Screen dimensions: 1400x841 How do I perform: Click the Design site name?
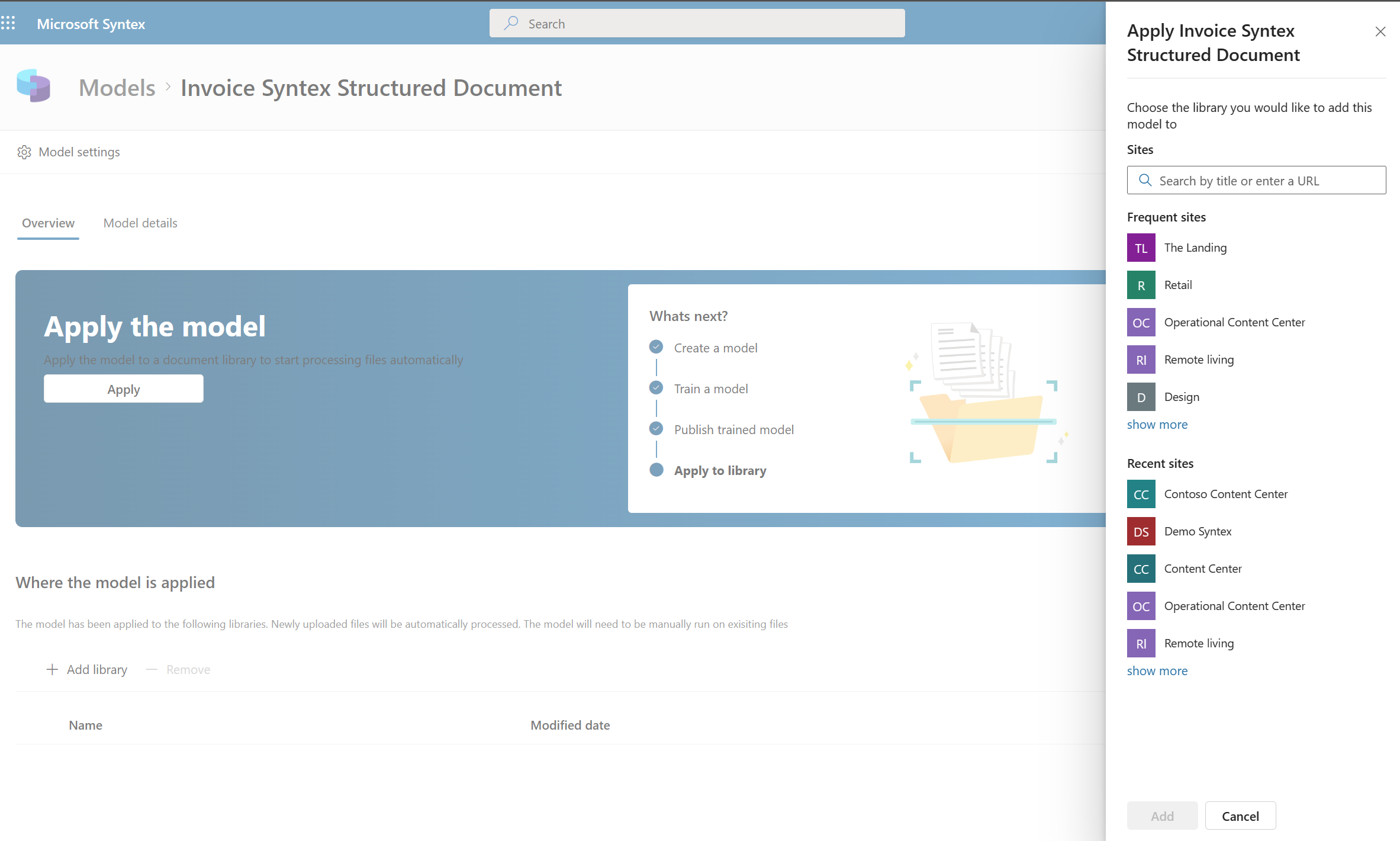(1182, 397)
